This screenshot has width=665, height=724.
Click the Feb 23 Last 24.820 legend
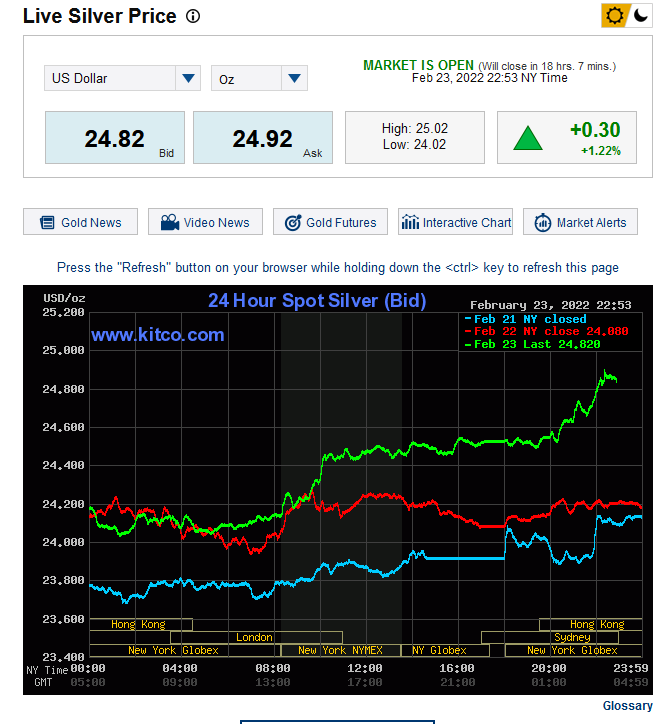[x=532, y=344]
